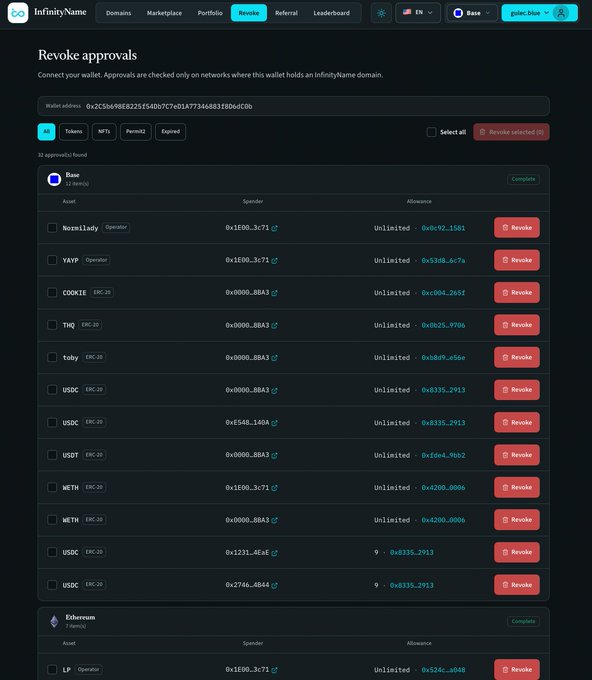Tick the Select all checkbox
The height and width of the screenshot is (680, 592).
coord(432,132)
